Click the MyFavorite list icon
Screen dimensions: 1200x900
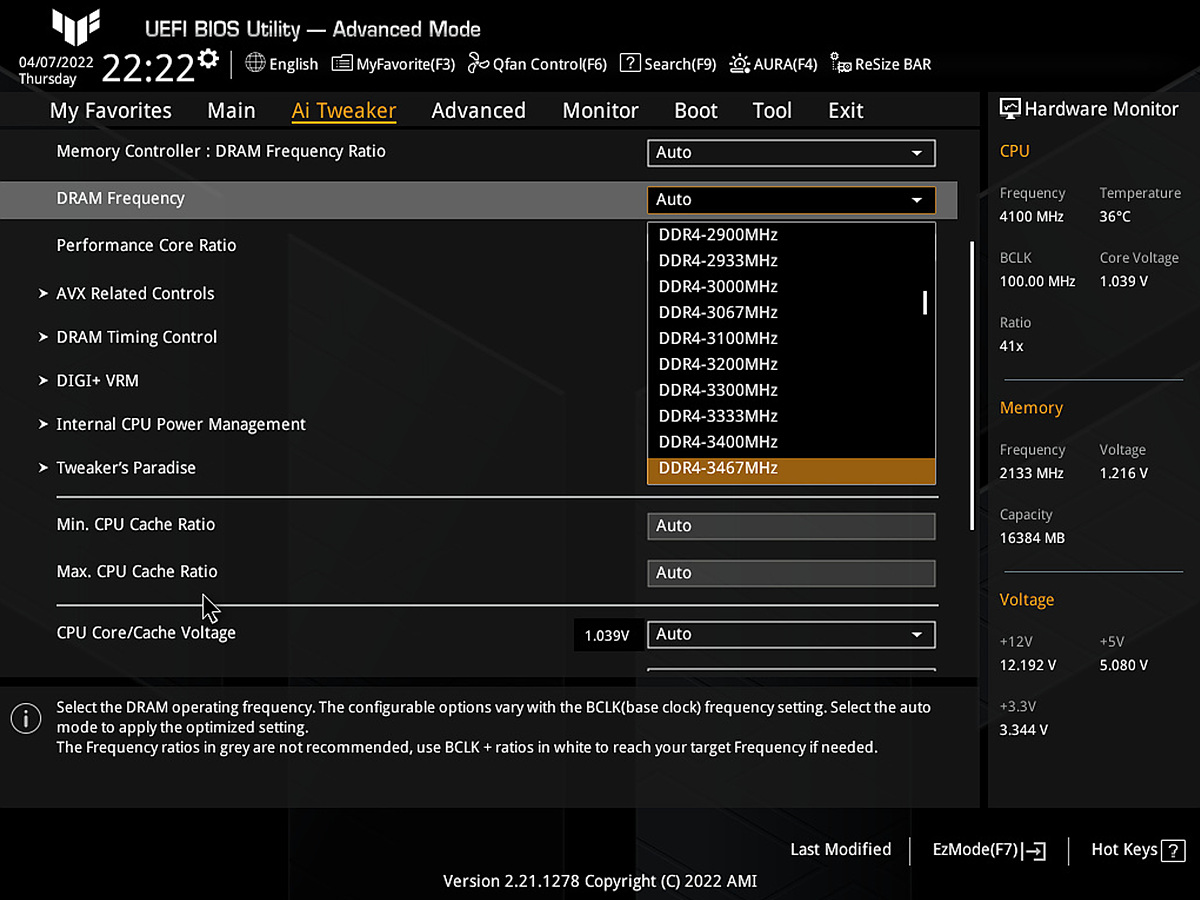(342, 64)
